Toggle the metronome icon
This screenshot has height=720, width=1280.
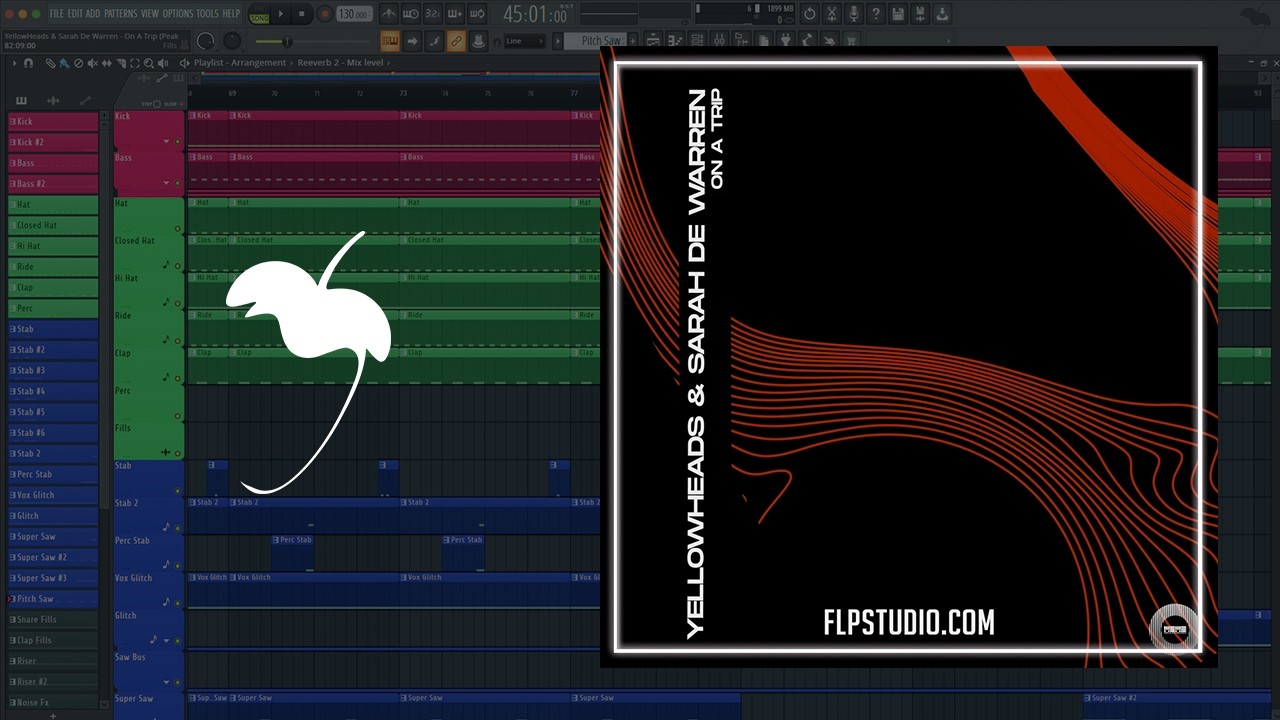click(x=388, y=14)
